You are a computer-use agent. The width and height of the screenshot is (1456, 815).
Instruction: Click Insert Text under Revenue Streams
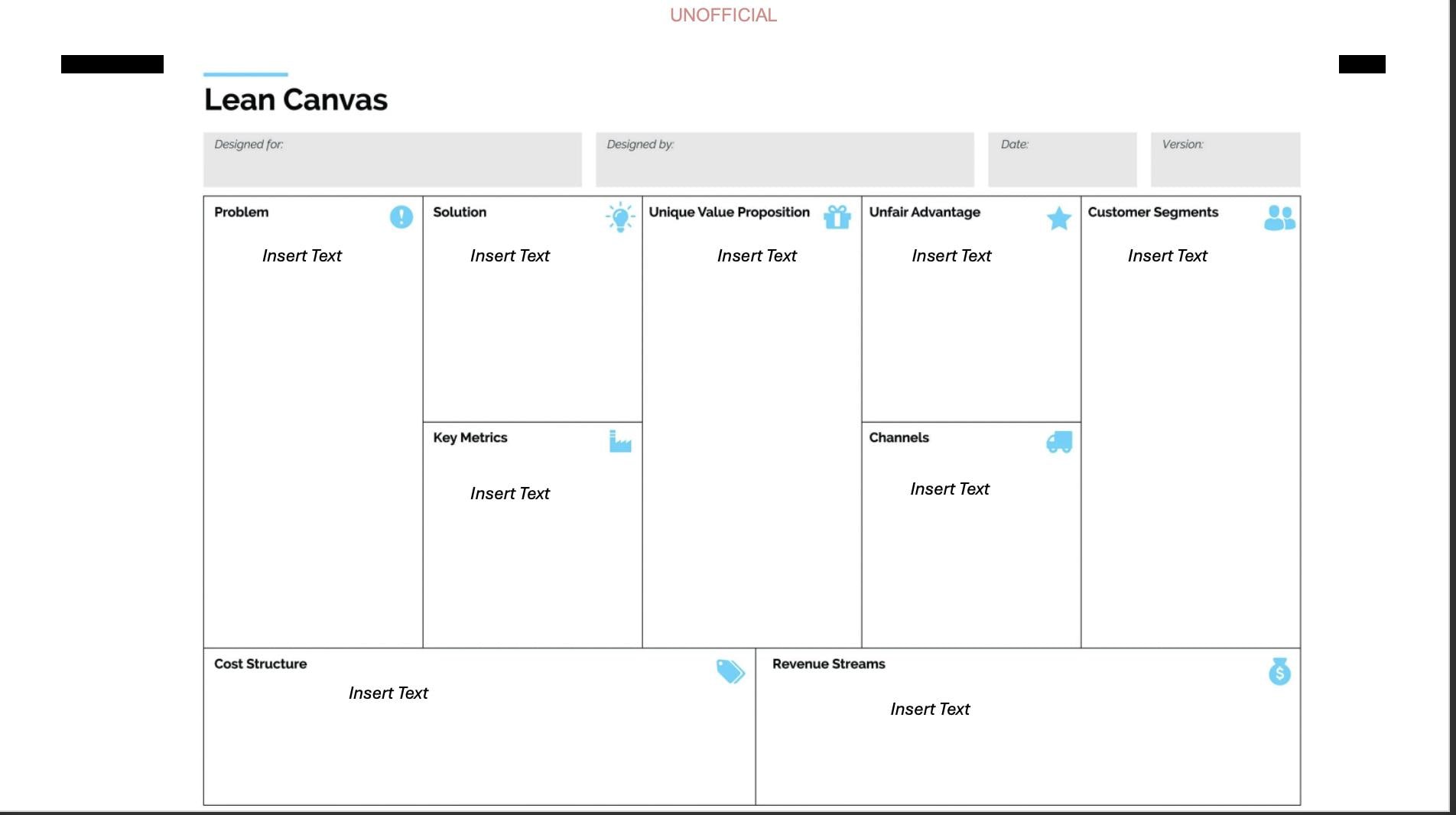click(930, 709)
